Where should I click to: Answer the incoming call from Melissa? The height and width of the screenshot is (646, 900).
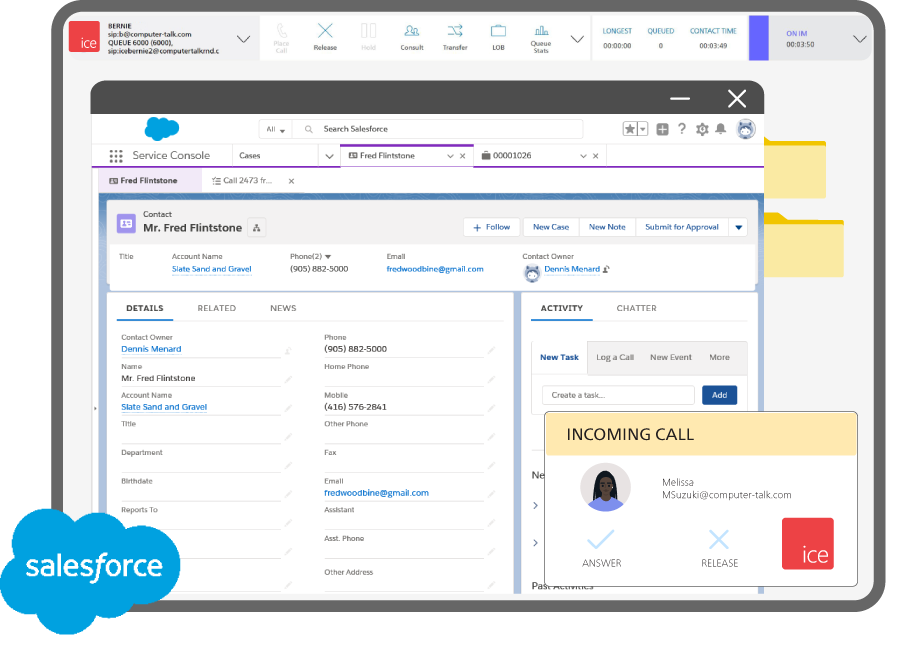pyautogui.click(x=601, y=547)
